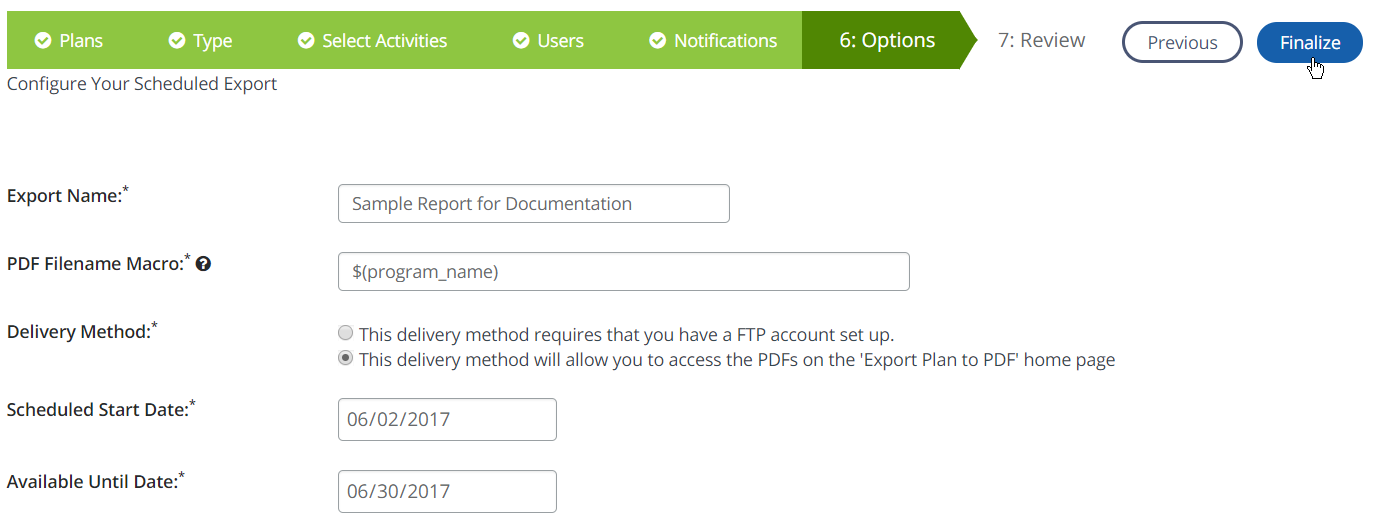Click the 6: Options step
1379x521 pixels.
(x=887, y=41)
